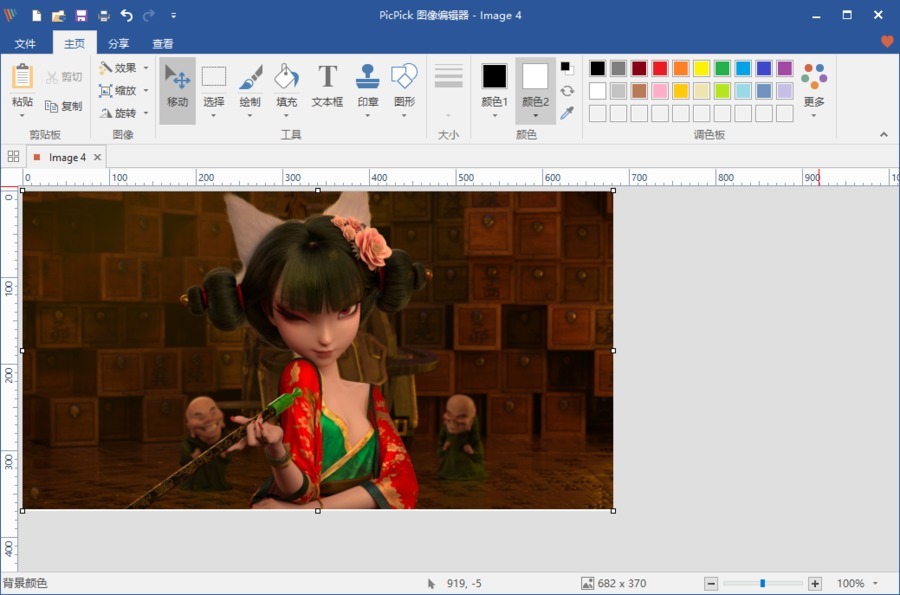Open the 文件 menu
Image resolution: width=900 pixels, height=595 pixels.
(x=25, y=44)
